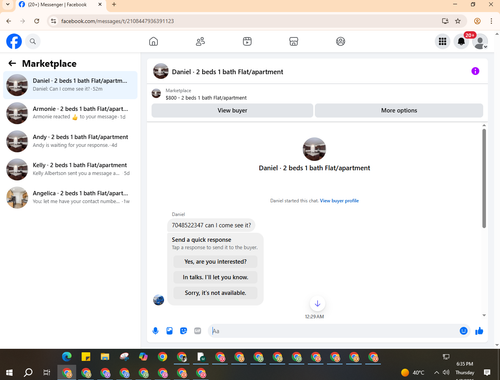Choose a sticker icon
Image resolution: width=500 pixels, height=380 pixels.
point(183,331)
